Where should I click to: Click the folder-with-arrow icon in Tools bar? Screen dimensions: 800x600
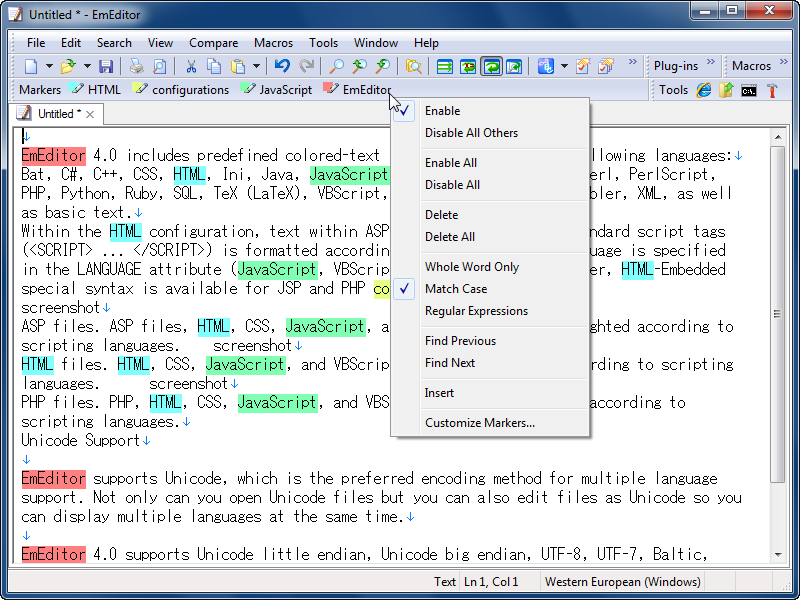pos(726,90)
